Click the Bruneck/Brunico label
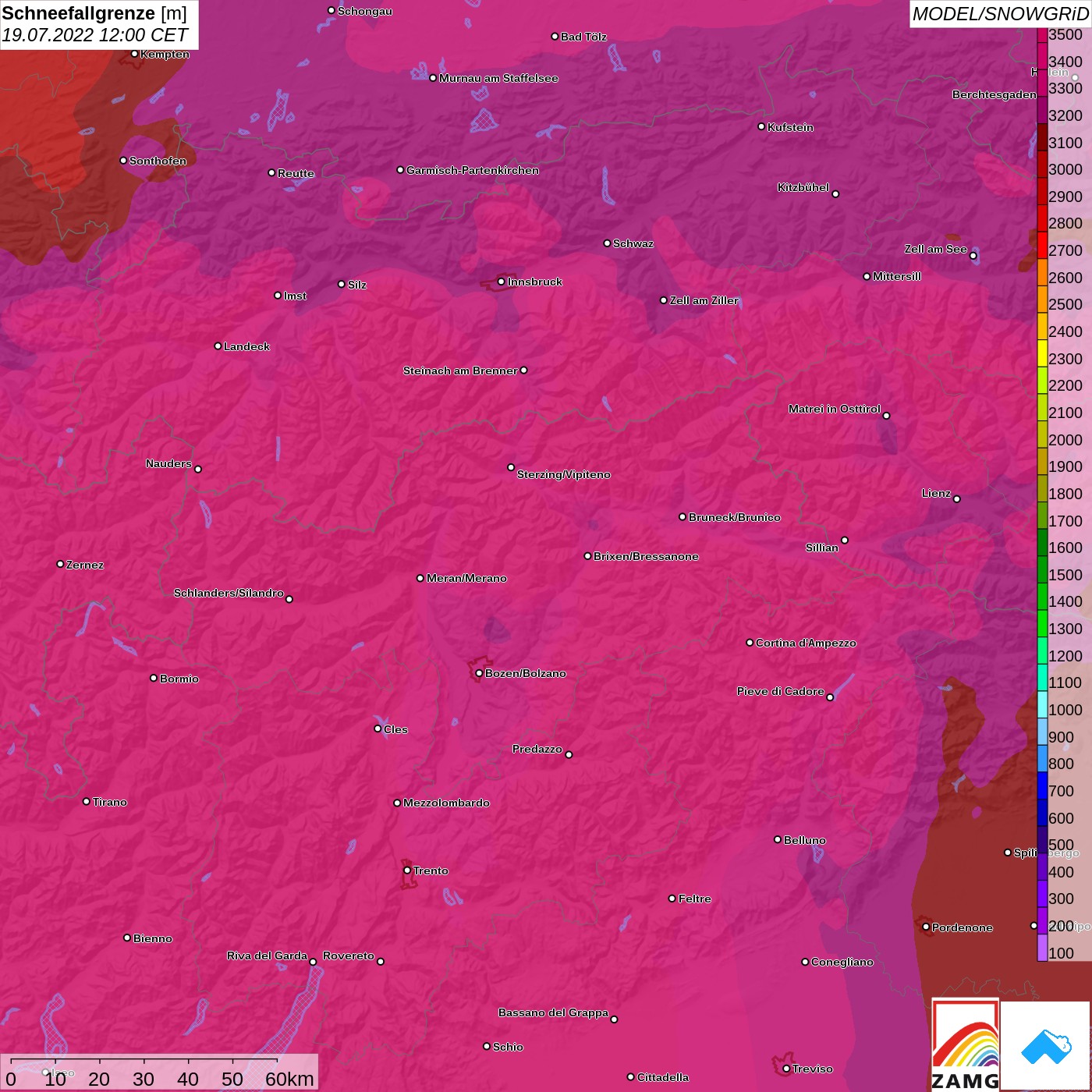The height and width of the screenshot is (1092, 1092). pyautogui.click(x=735, y=517)
